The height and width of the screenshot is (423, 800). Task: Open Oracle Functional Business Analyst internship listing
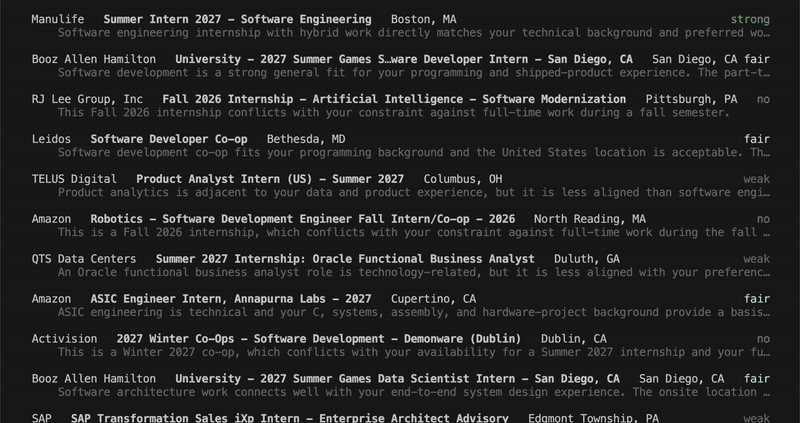tap(345, 259)
